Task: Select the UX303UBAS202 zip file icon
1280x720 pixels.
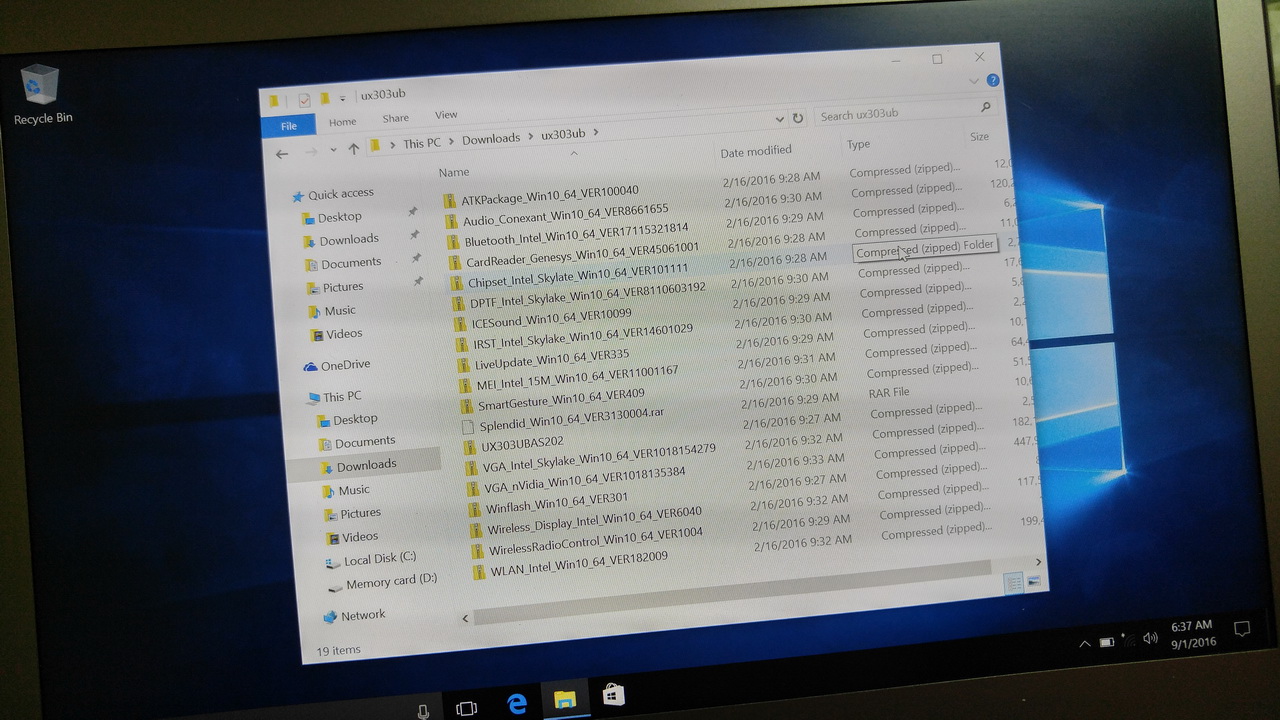Action: (469, 447)
